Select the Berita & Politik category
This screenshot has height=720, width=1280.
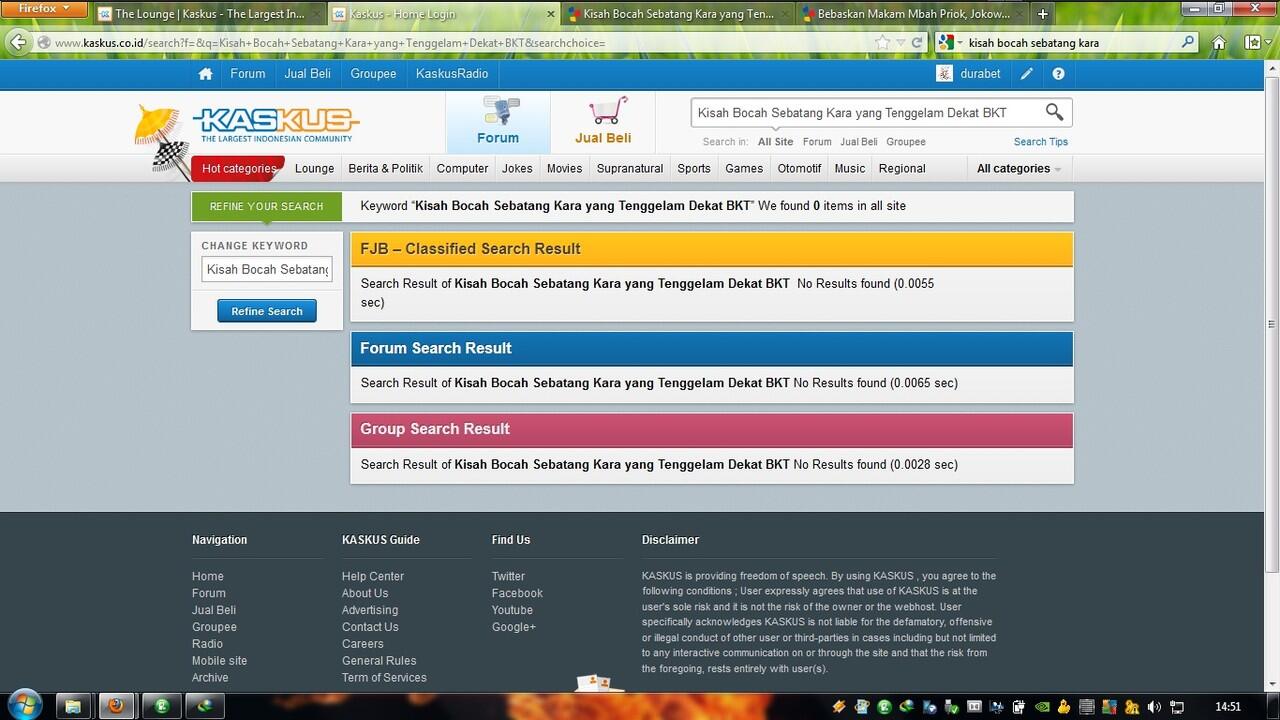pos(385,168)
